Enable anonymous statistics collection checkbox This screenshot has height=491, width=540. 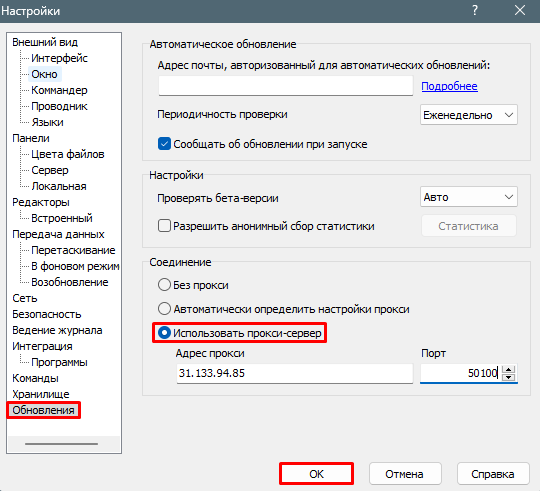164,226
